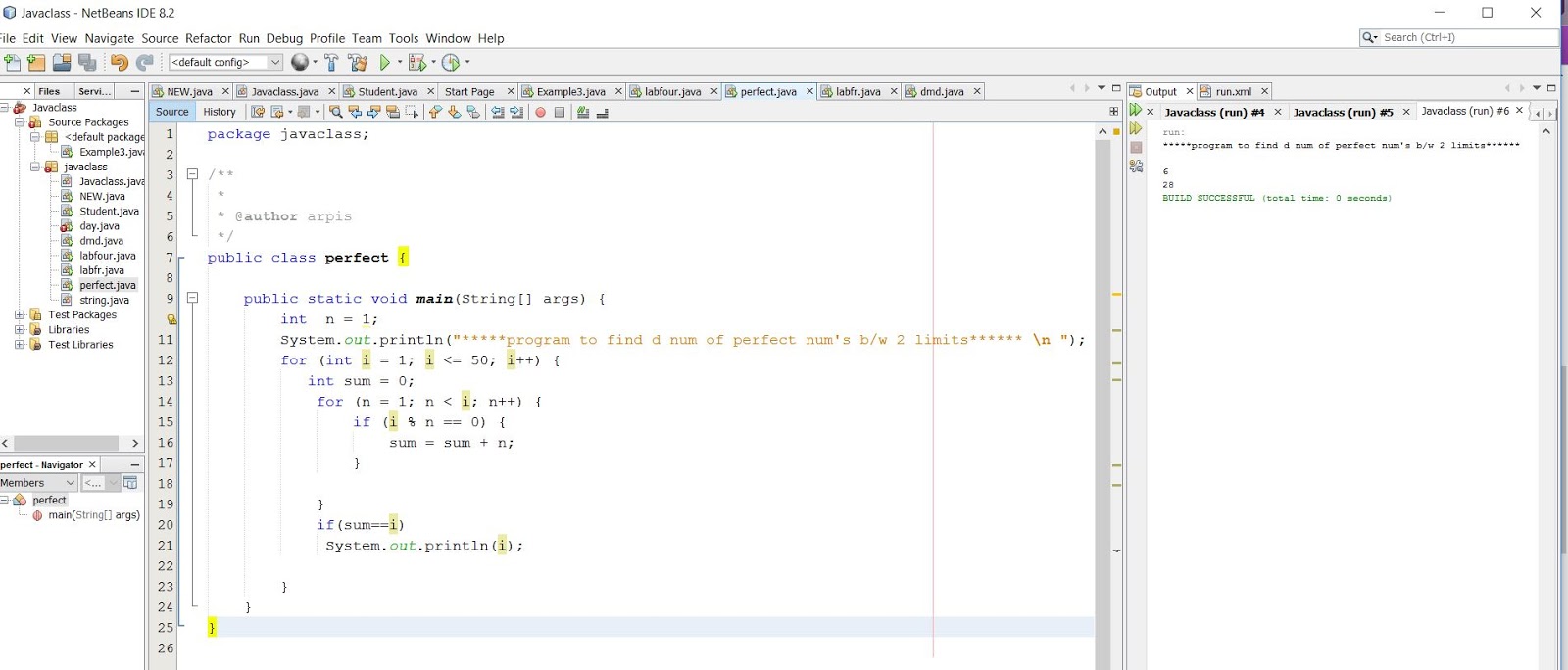Image resolution: width=1568 pixels, height=670 pixels.
Task: Open the Run Project dropdown arrow
Action: point(400,63)
